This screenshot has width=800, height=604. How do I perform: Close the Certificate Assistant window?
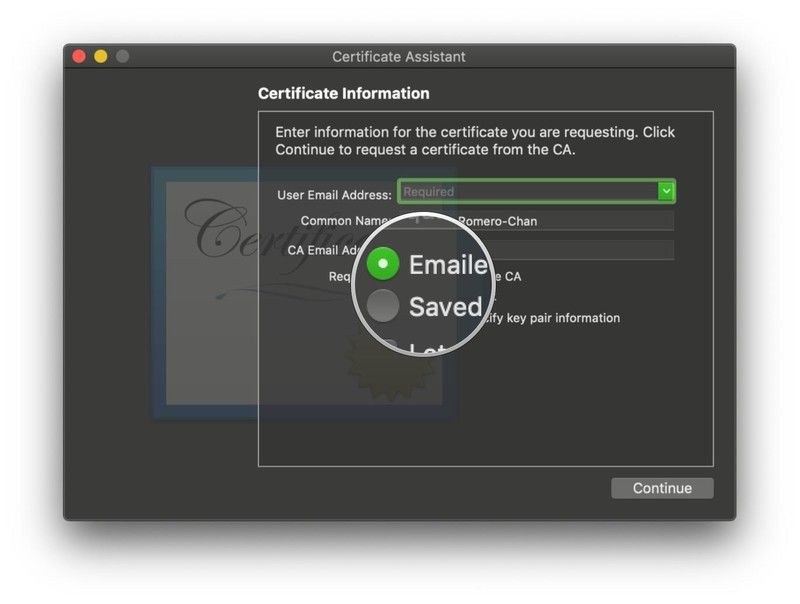[79, 57]
